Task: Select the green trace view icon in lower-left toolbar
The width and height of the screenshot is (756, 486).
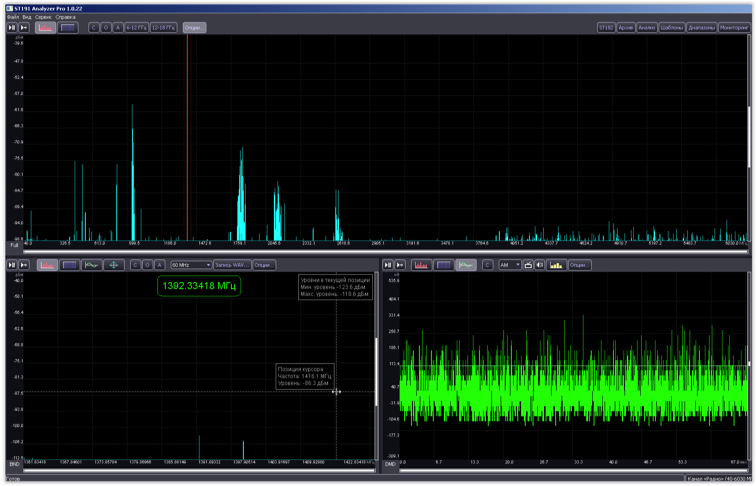Action: point(92,265)
